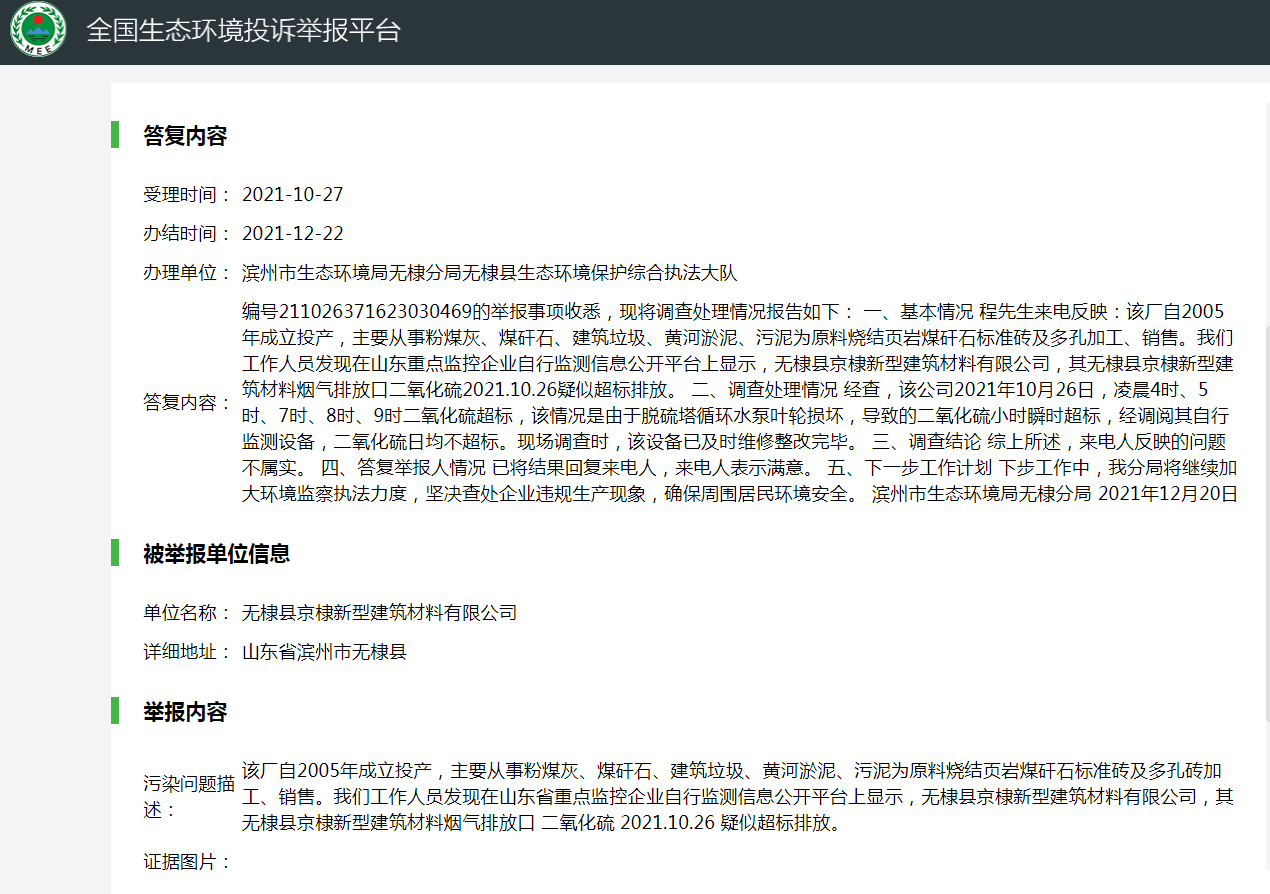The width and height of the screenshot is (1270, 894).
Task: Click the 全国生态环境投诉举报平台 site title
Action: pos(243,30)
